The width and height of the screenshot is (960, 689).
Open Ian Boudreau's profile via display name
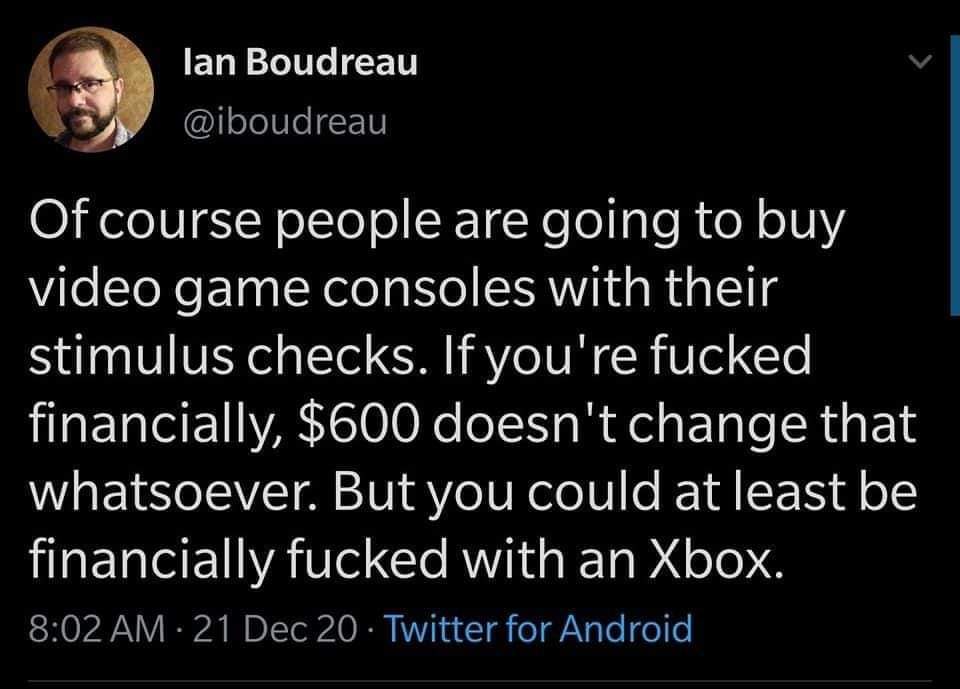tap(300, 62)
